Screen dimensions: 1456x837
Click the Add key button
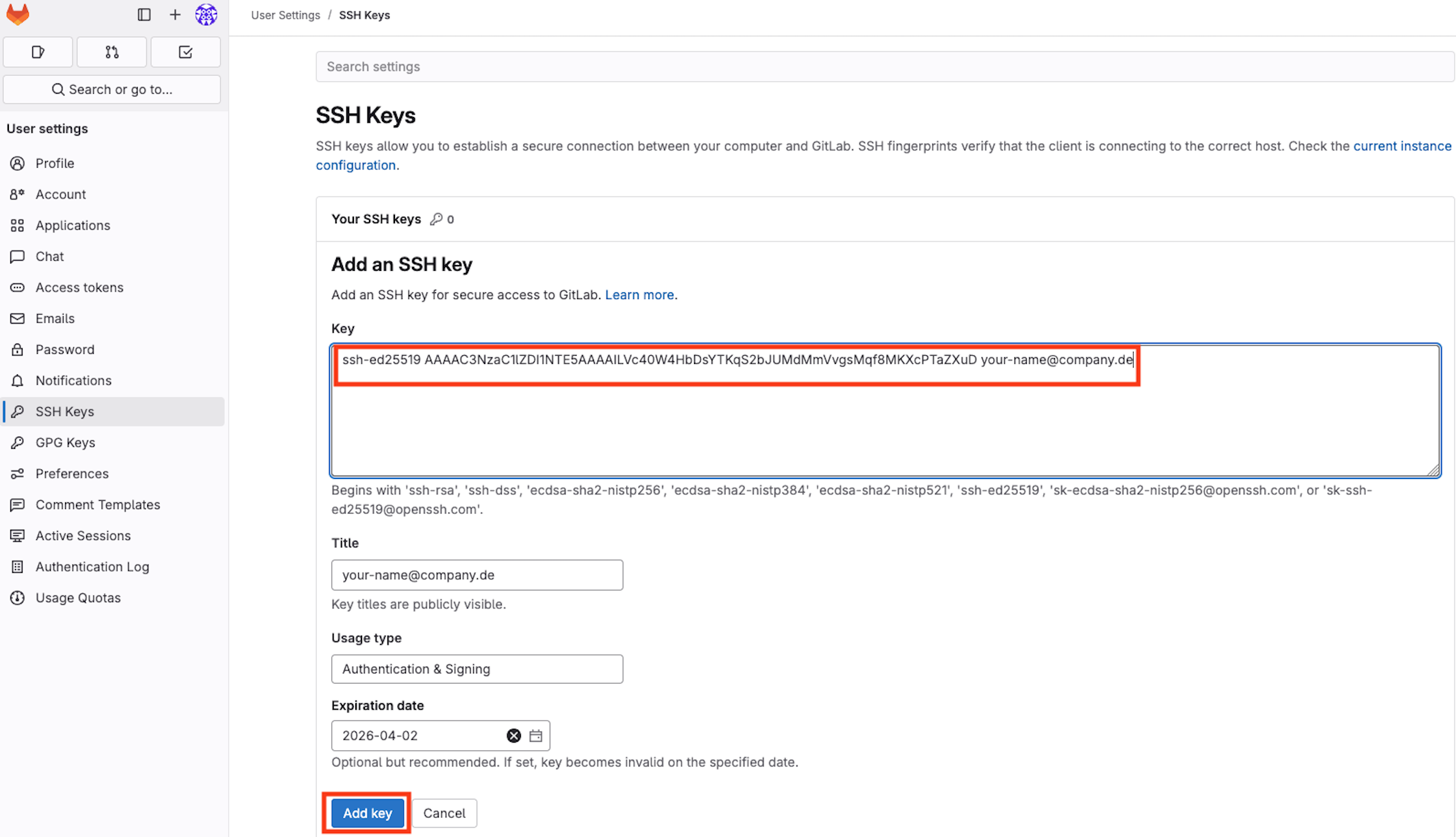(x=368, y=813)
